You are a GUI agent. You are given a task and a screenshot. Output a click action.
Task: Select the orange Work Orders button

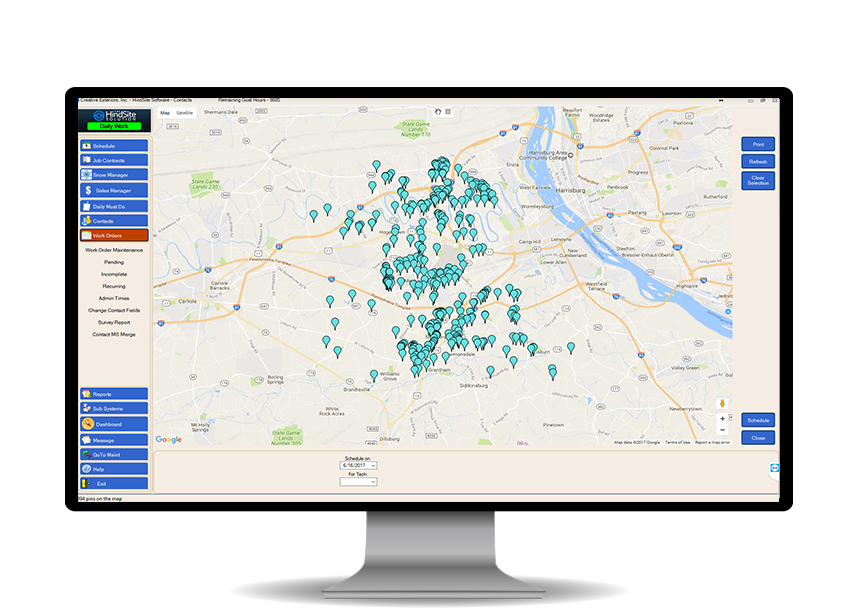coord(114,235)
